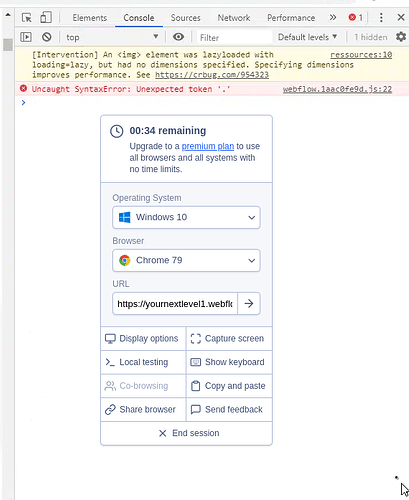Open the Default levels dropdown

point(307,37)
